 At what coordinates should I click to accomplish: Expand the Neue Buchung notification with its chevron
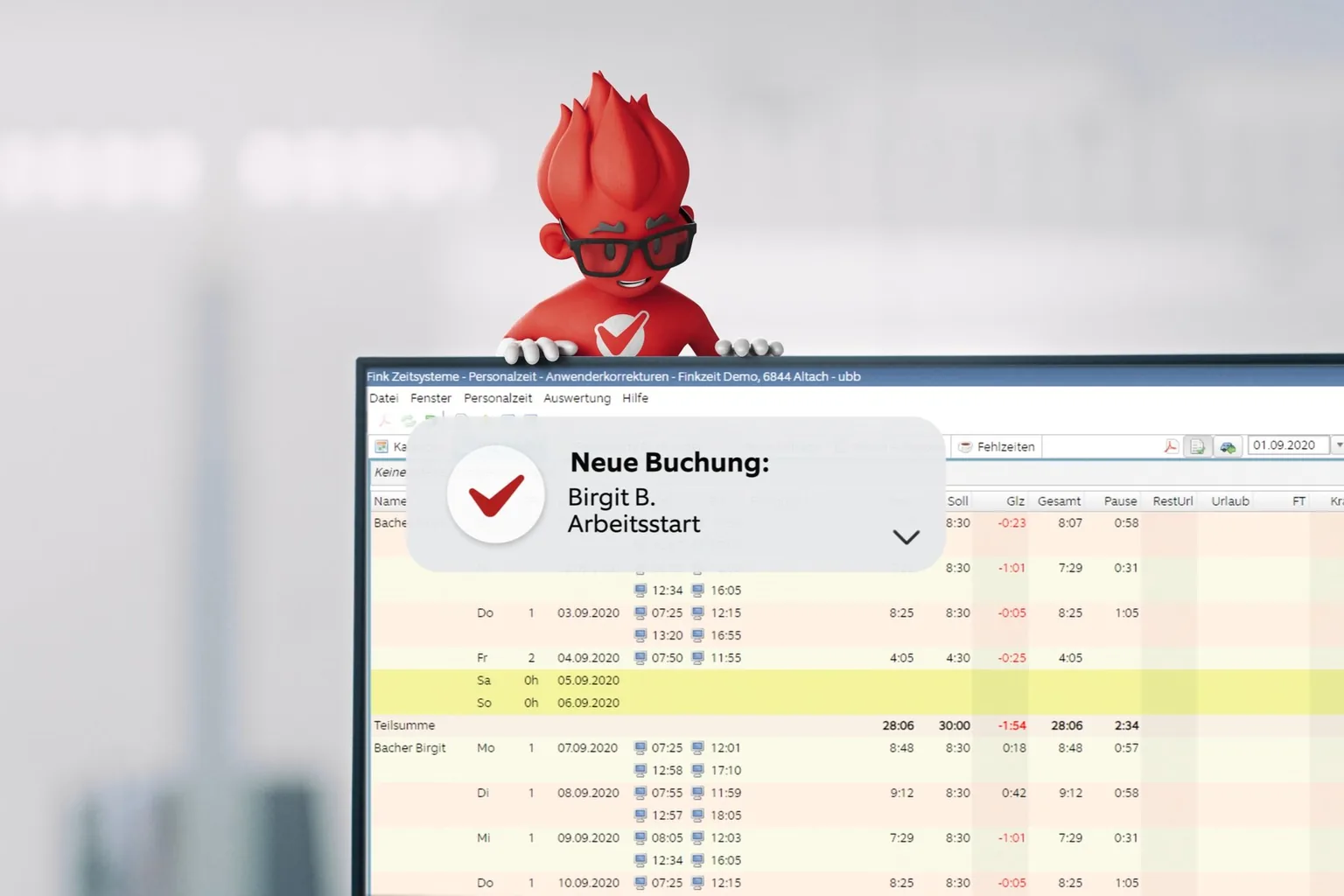click(x=906, y=537)
